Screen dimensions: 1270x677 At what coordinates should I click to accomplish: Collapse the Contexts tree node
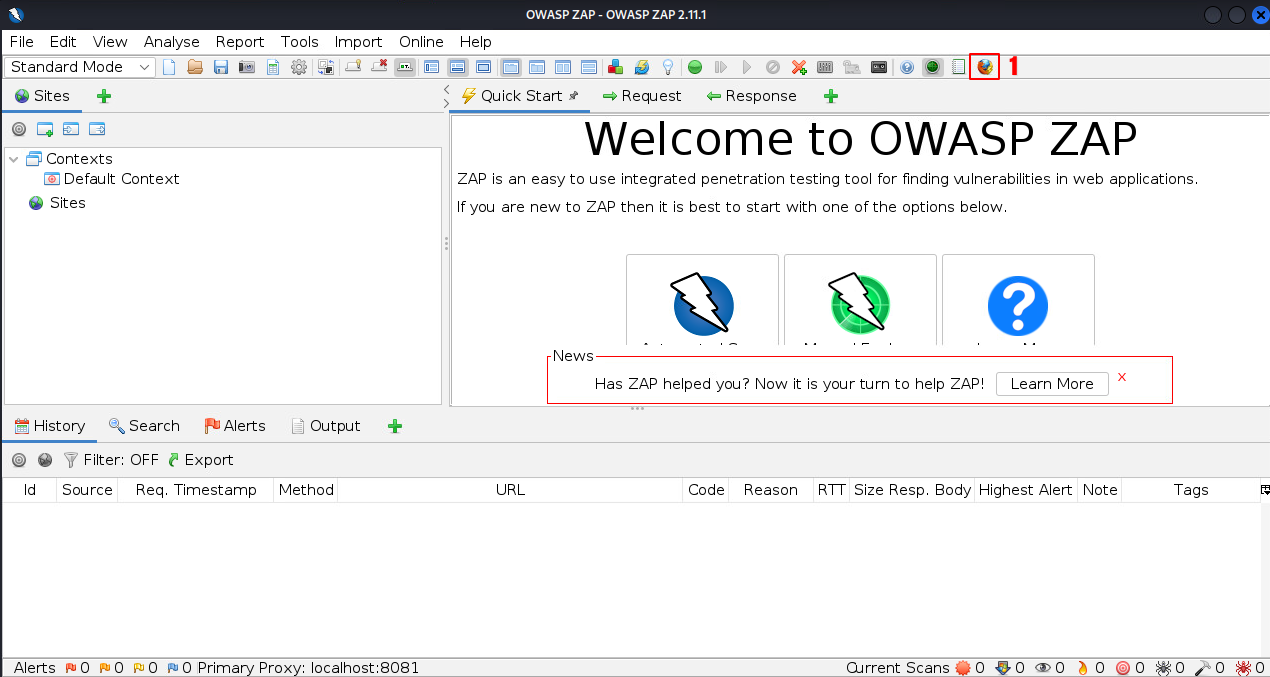[x=14, y=159]
